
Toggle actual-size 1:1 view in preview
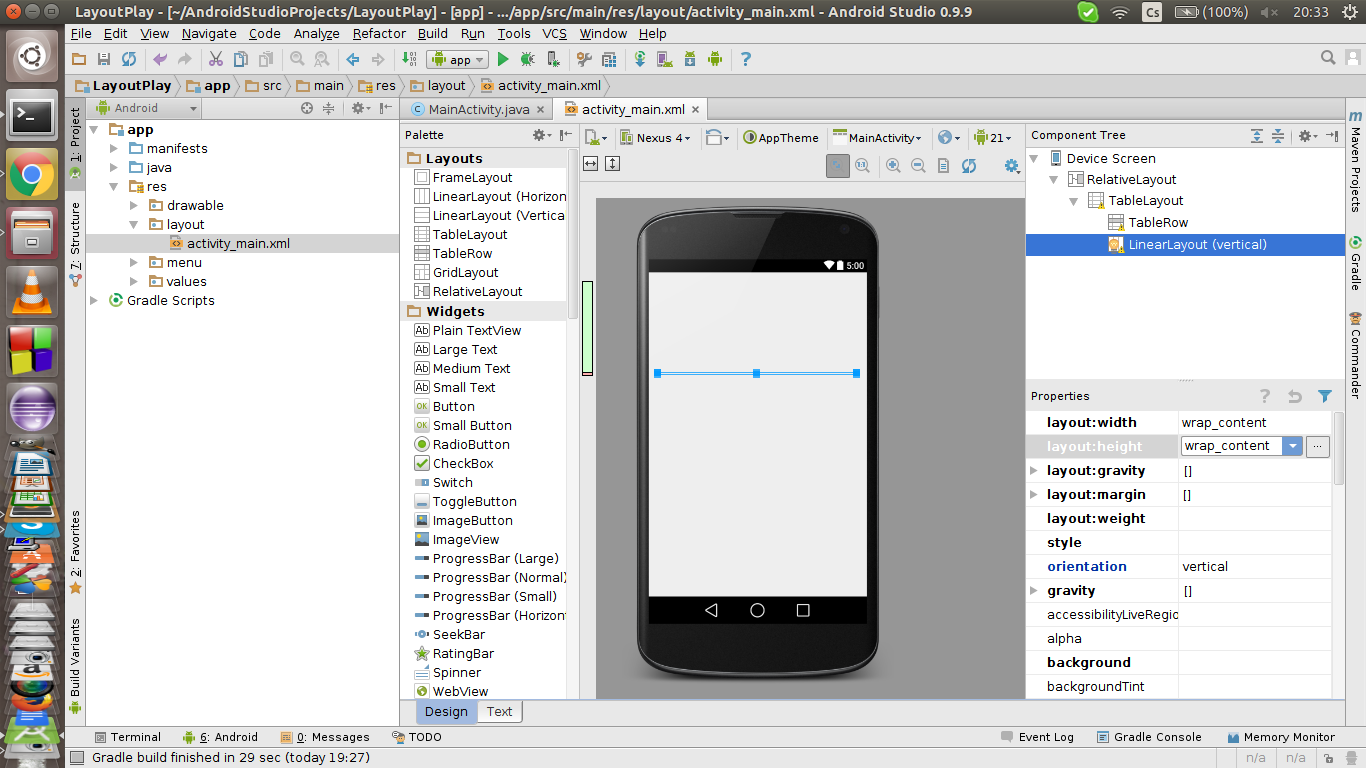(x=864, y=165)
